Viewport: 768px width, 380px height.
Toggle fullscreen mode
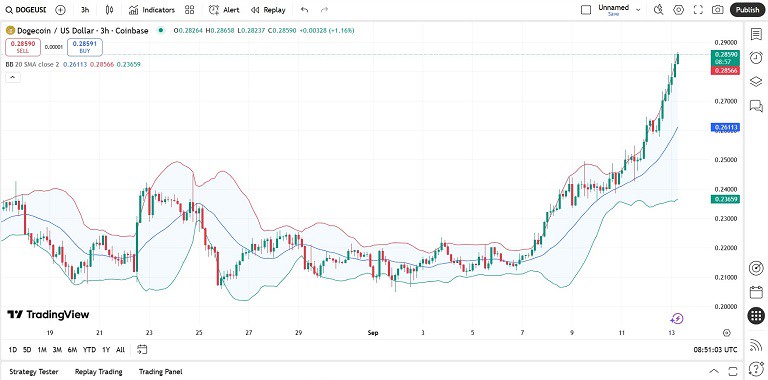(x=698, y=10)
